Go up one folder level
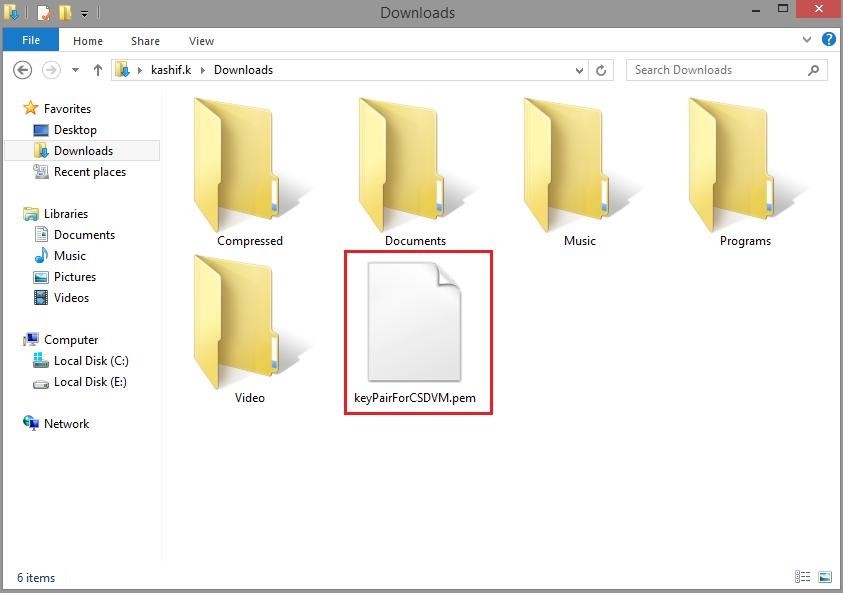The height and width of the screenshot is (593, 843). (98, 70)
